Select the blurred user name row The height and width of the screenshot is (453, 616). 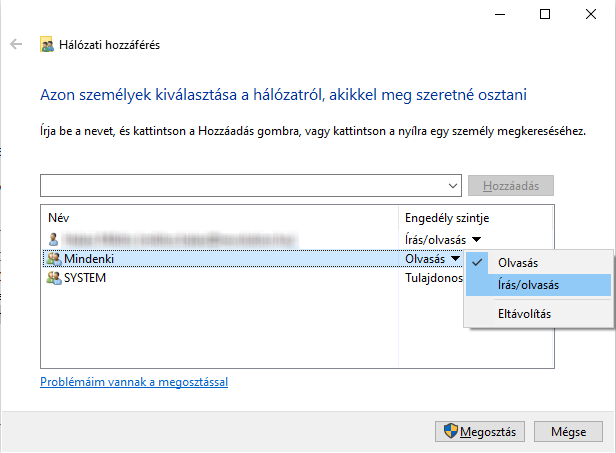click(x=299, y=239)
